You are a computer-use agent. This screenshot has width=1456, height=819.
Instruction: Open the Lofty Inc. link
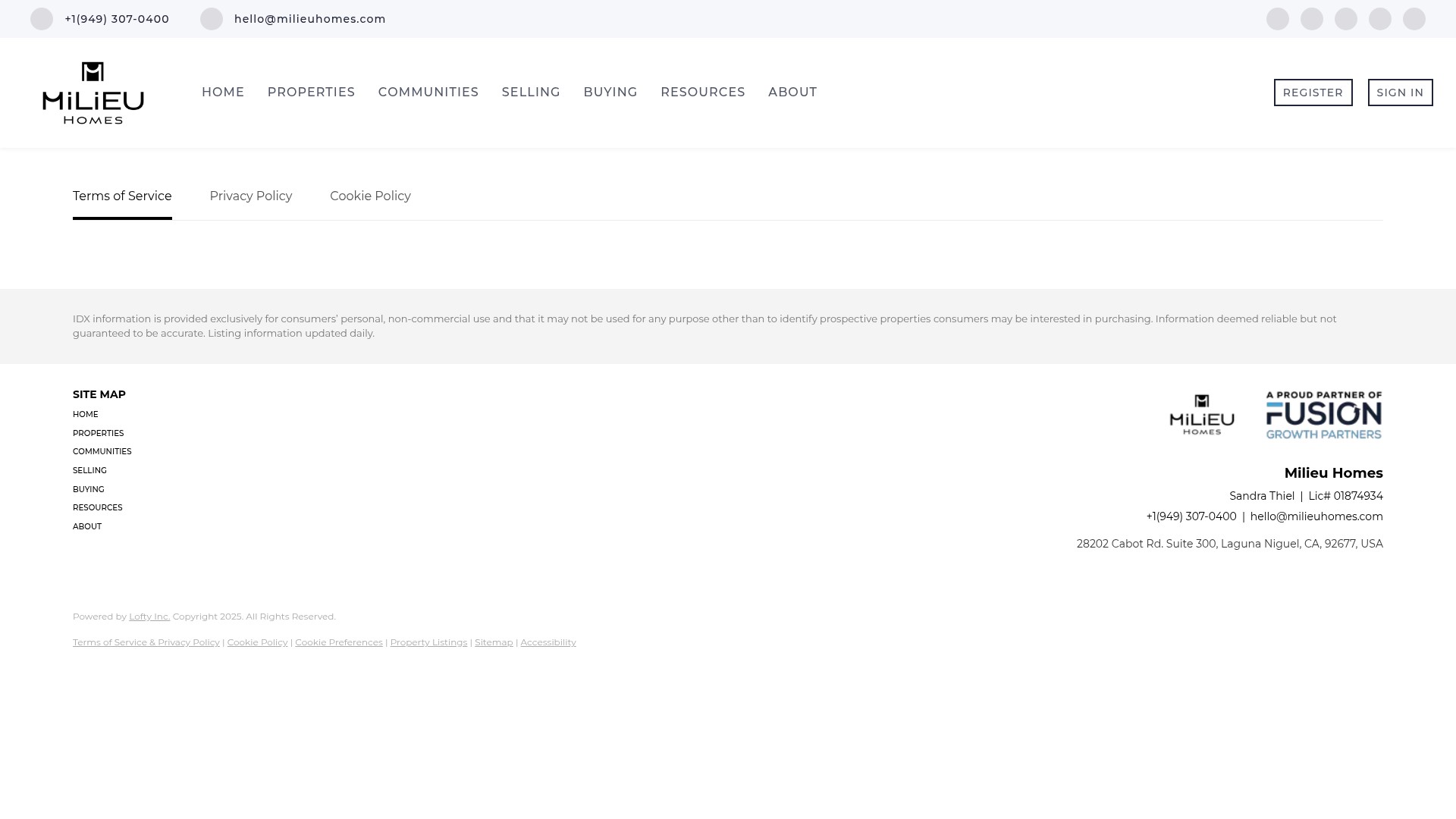[x=149, y=617]
